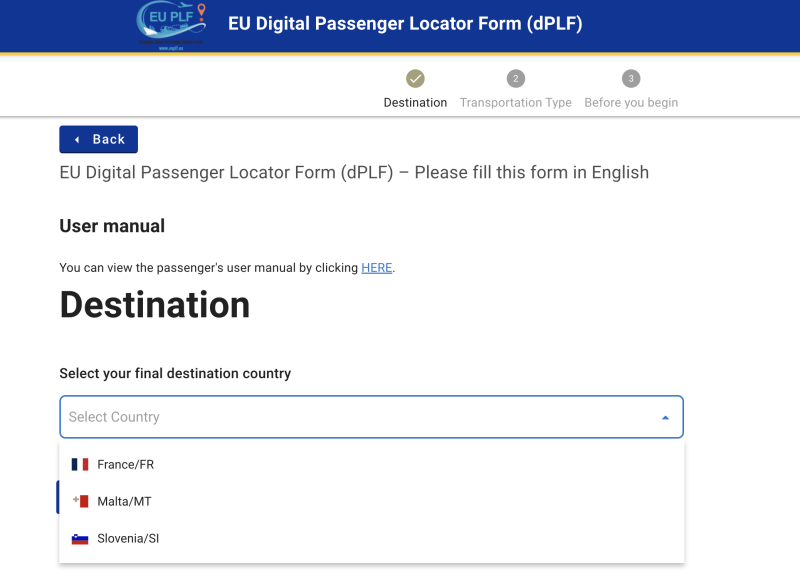Click the Maltese flag icon
Screen dimensions: 800x583
80,501
